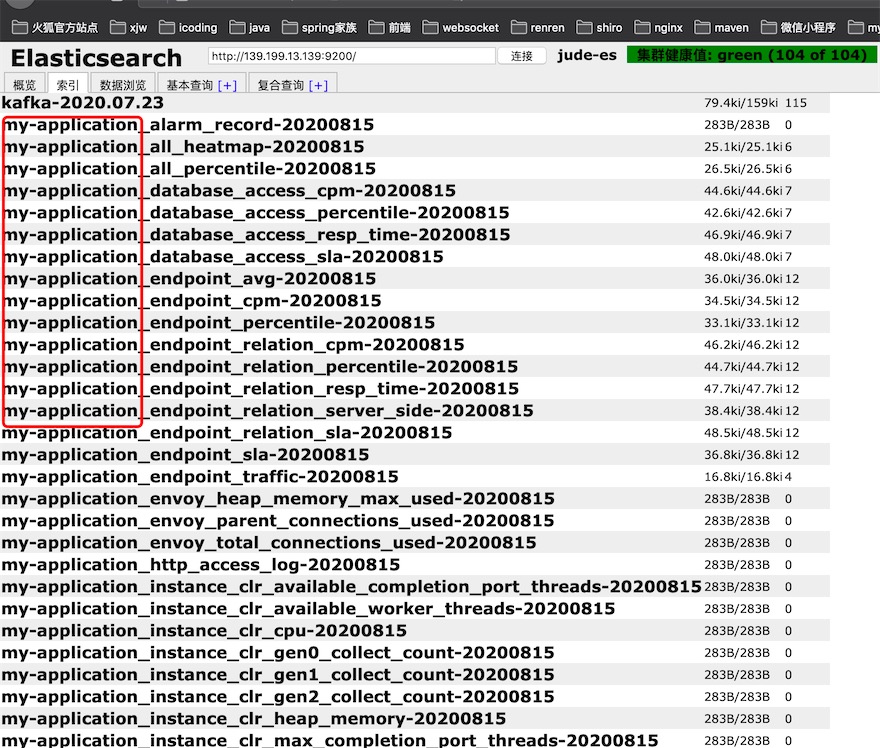880x748 pixels.
Task: Focus the Elasticsearch server URL field
Action: [351, 56]
